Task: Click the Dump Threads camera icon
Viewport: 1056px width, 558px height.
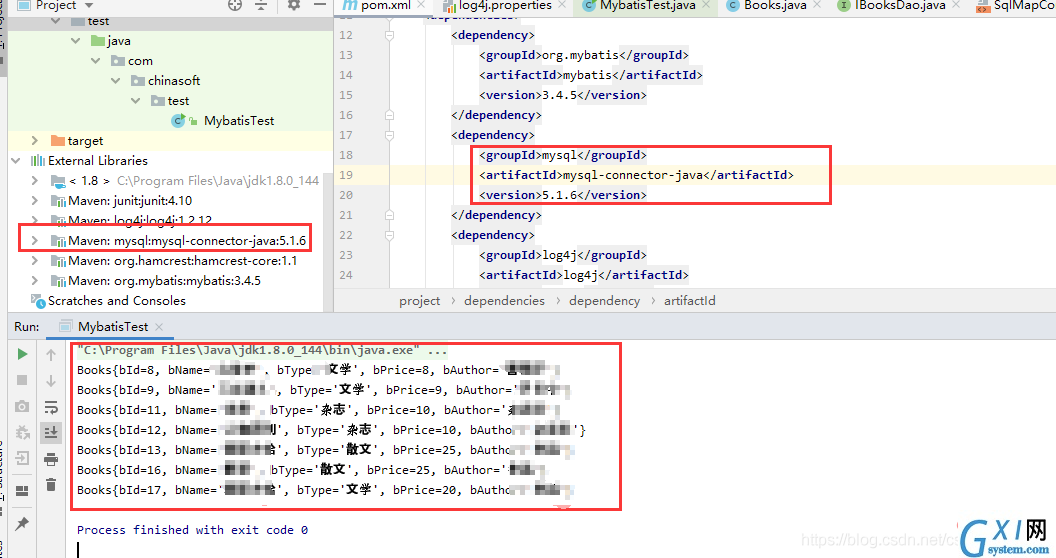Action: click(22, 407)
